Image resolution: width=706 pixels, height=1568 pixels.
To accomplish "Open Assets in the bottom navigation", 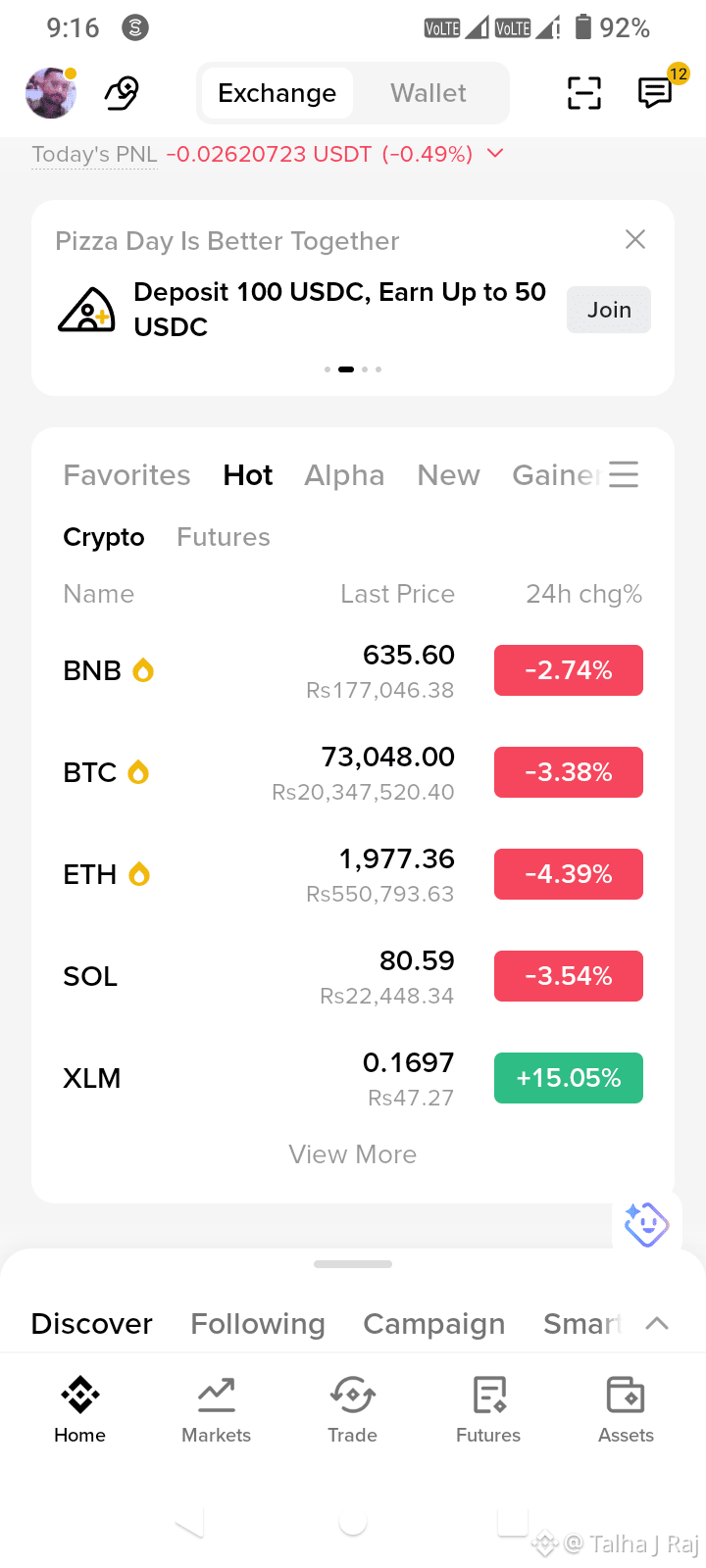I will [626, 1410].
